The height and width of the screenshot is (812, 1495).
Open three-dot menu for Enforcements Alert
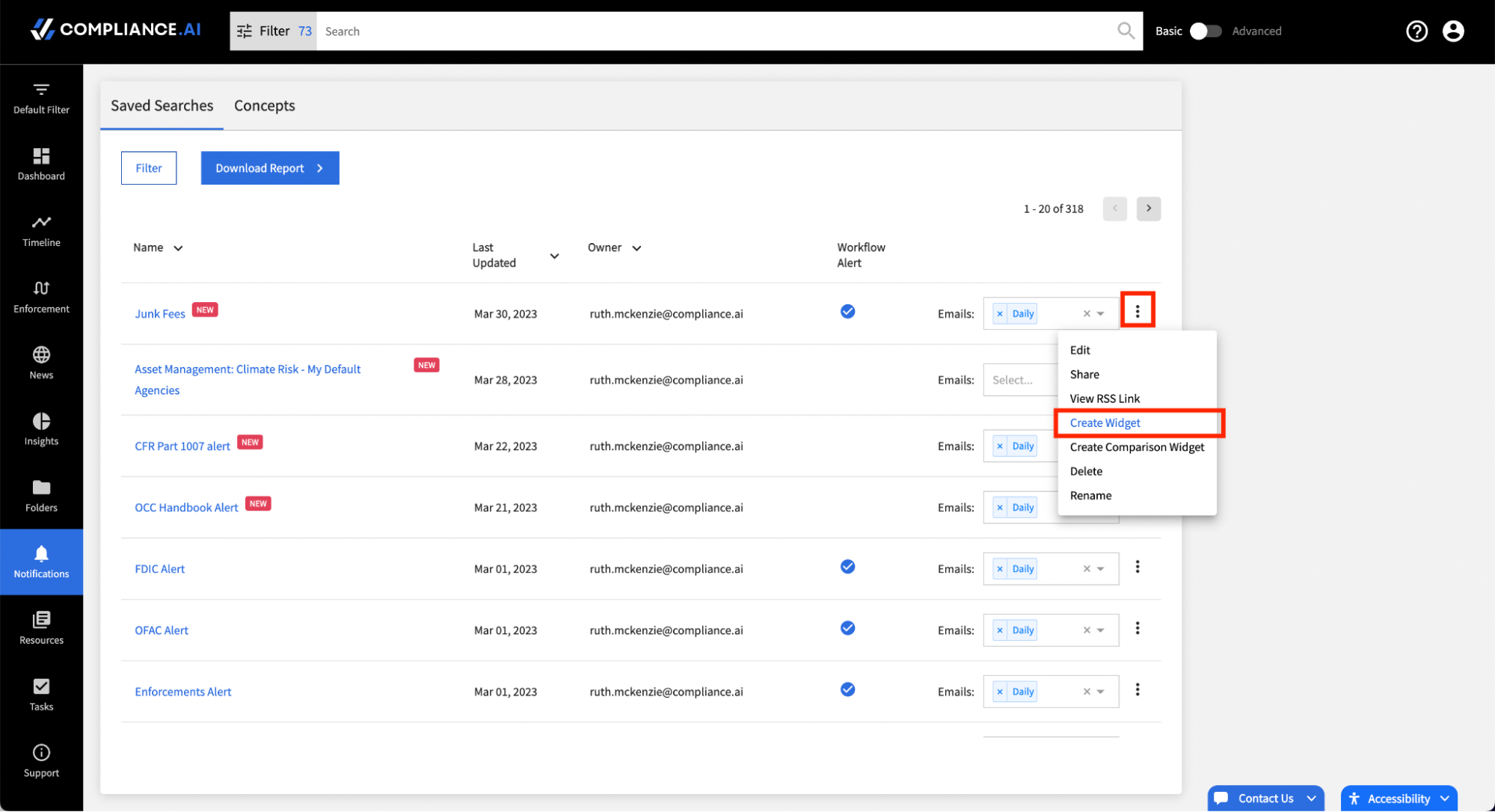[x=1138, y=689]
